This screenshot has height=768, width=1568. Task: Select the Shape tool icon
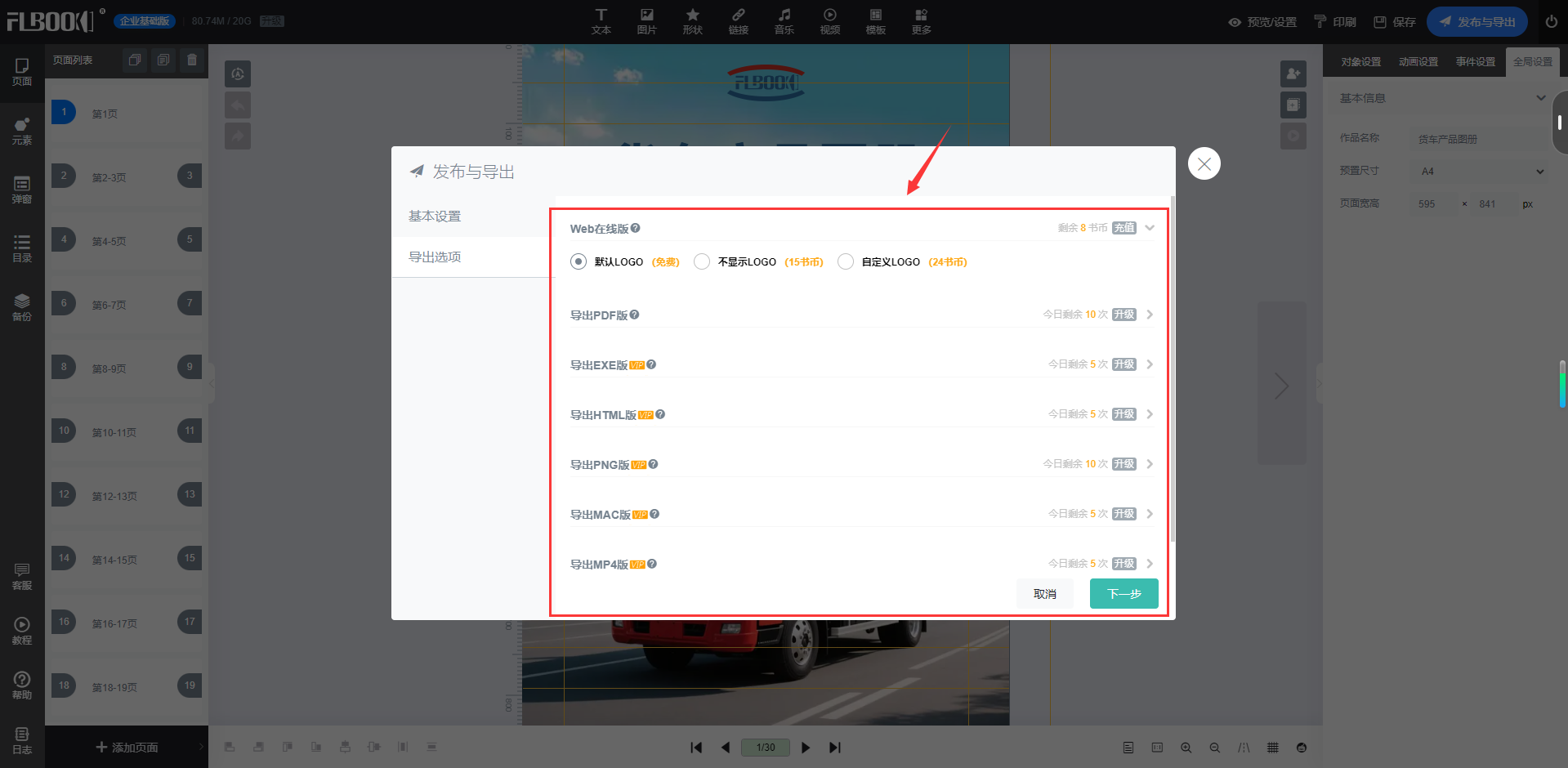(692, 21)
